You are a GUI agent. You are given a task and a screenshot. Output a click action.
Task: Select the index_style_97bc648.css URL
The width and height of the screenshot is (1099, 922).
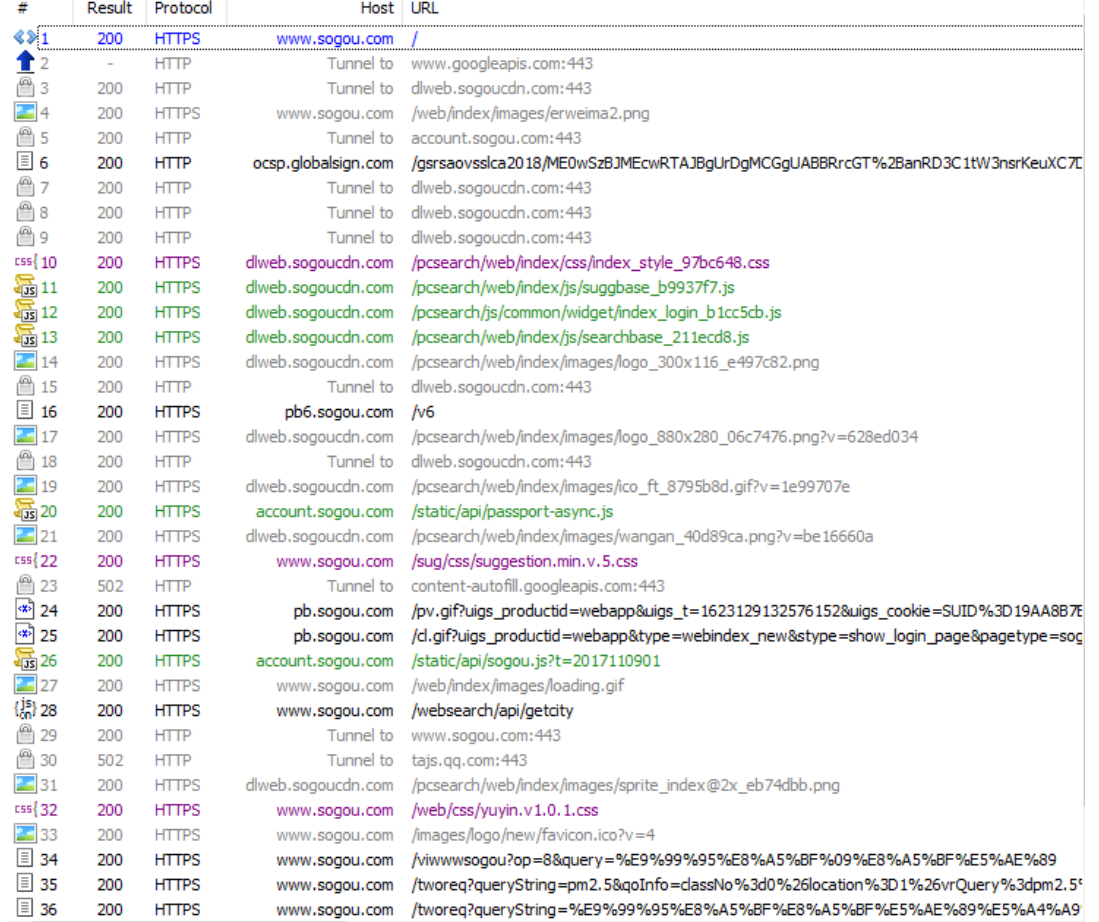590,262
